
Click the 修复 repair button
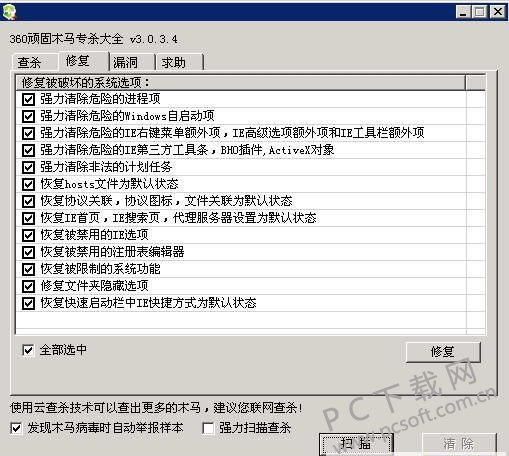pos(443,352)
